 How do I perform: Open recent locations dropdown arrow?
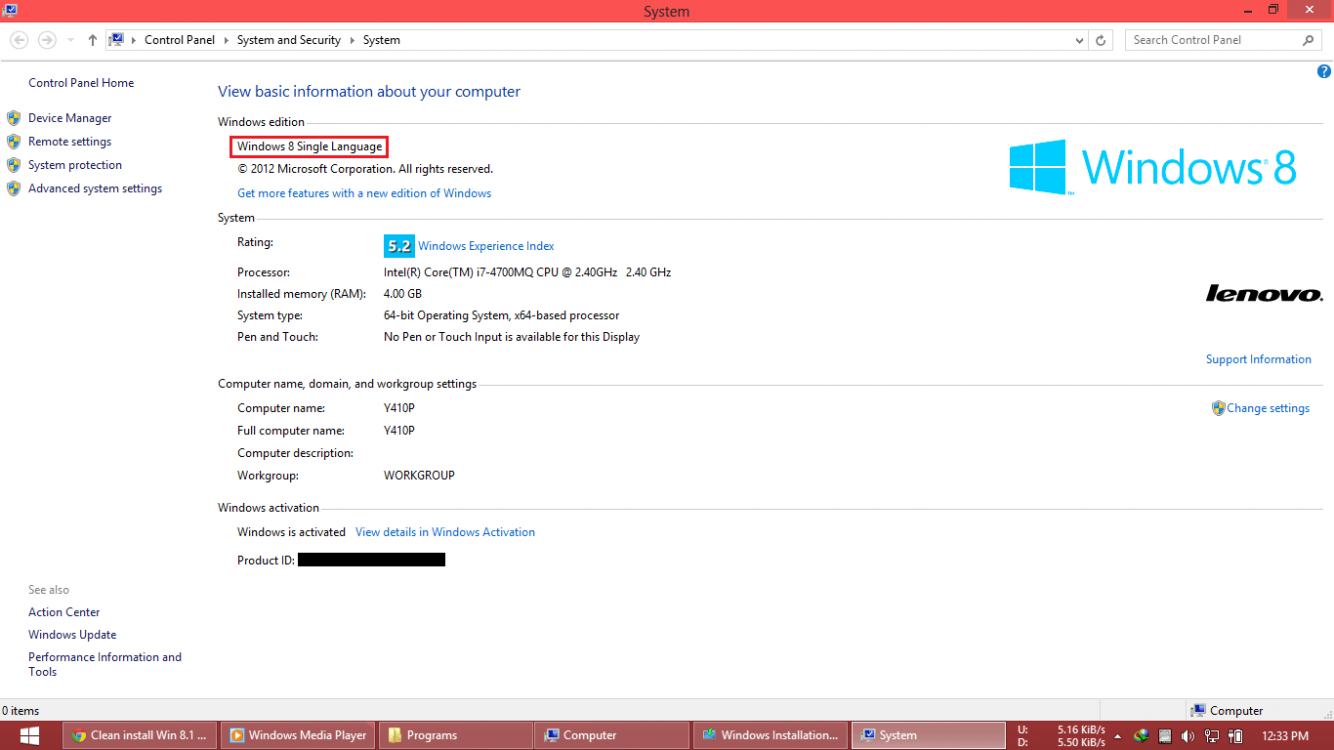click(x=70, y=40)
